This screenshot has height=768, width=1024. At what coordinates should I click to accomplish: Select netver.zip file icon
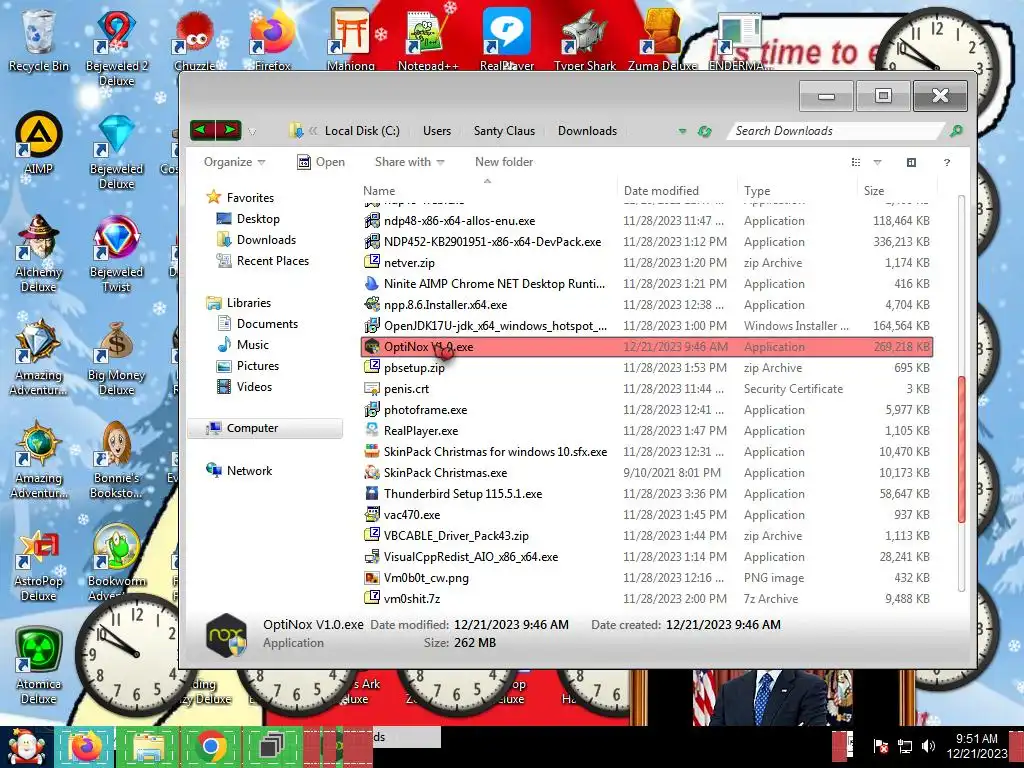(372, 262)
